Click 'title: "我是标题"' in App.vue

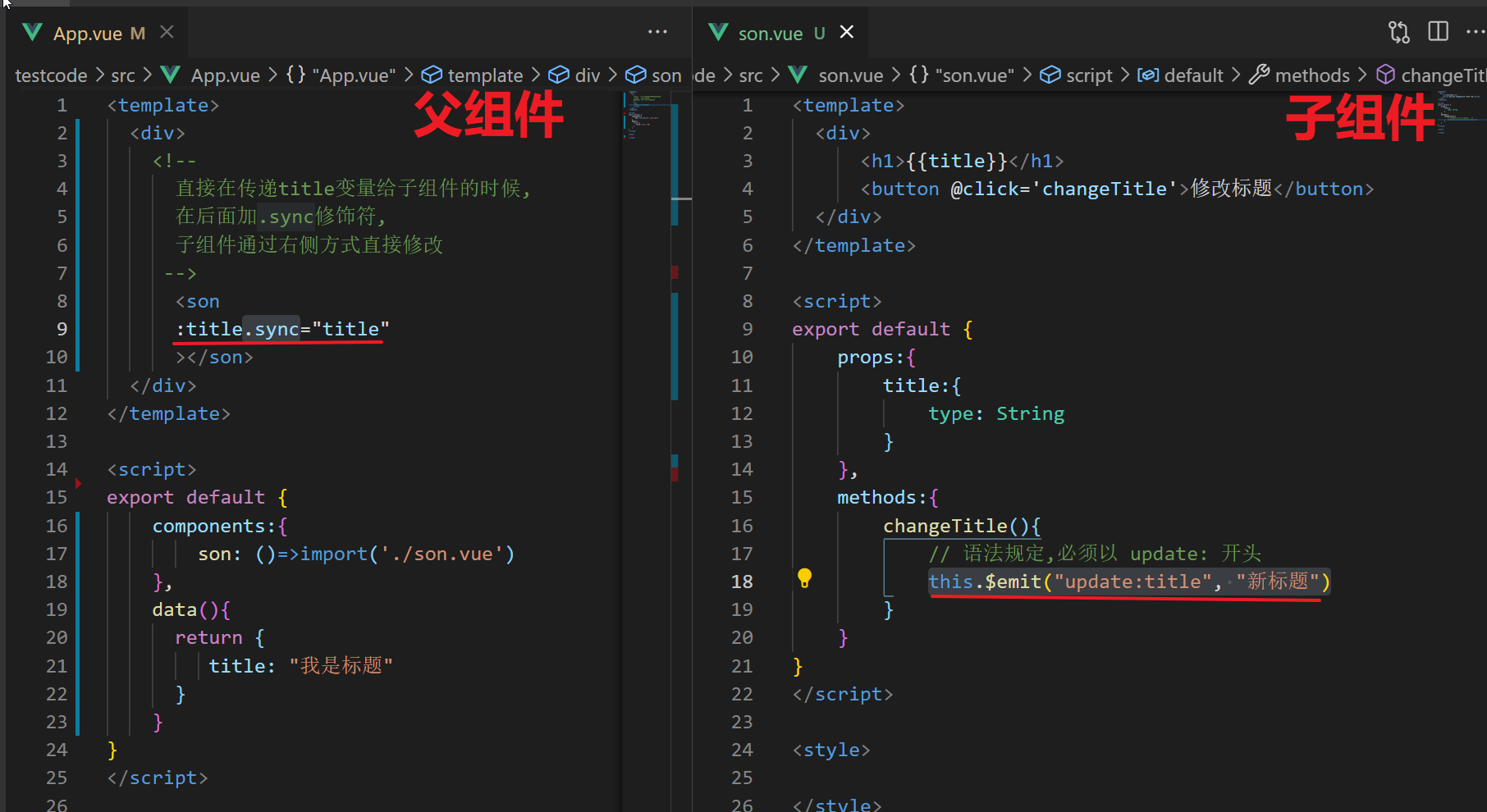(300, 665)
